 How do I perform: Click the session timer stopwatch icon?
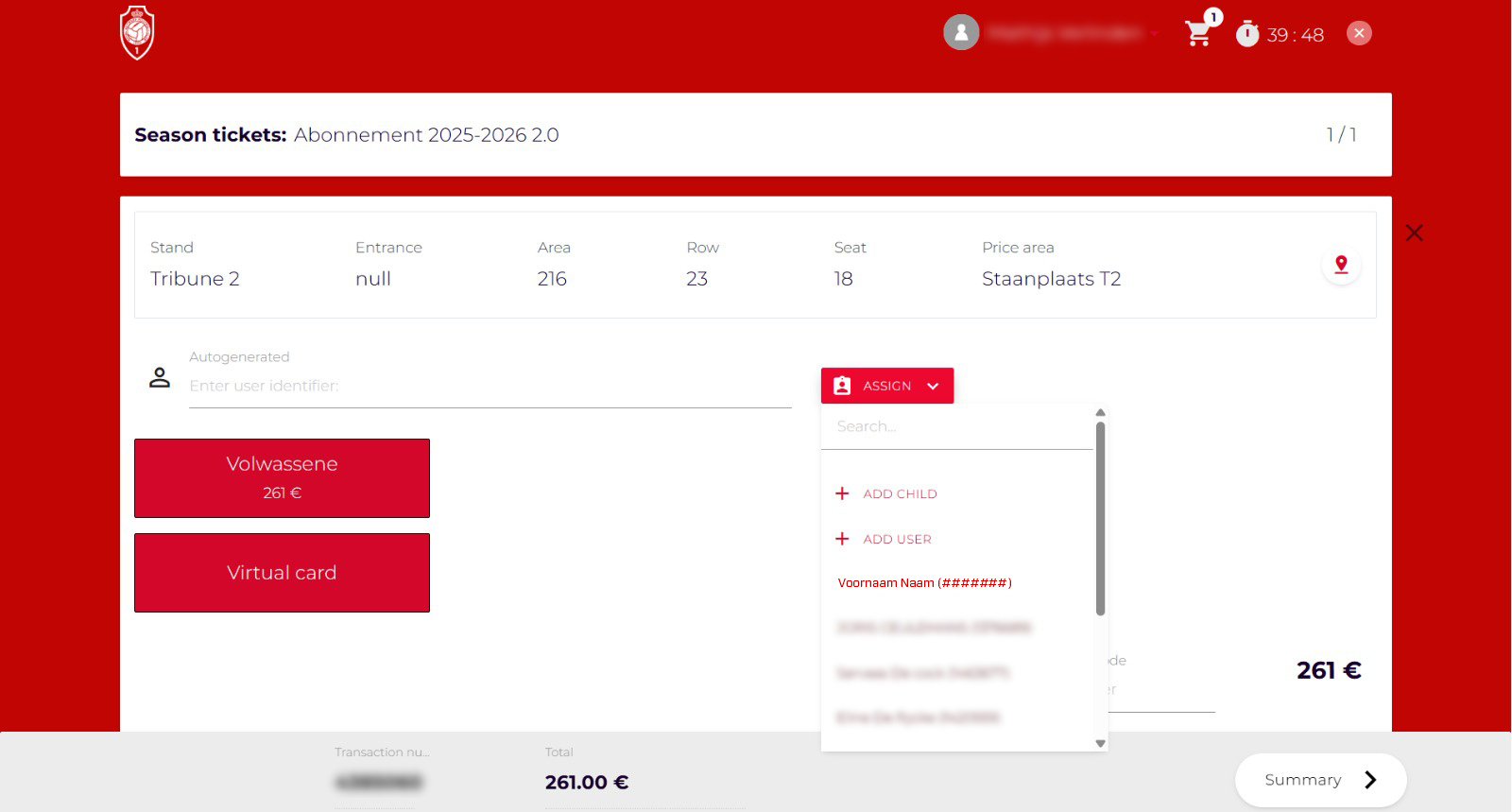pyautogui.click(x=1247, y=34)
